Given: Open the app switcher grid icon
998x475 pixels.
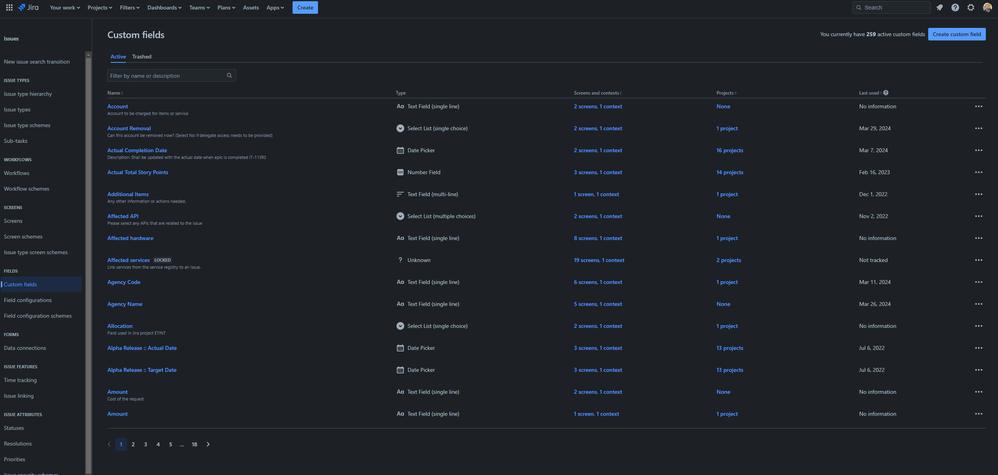Looking at the screenshot, I should pyautogui.click(x=9, y=8).
